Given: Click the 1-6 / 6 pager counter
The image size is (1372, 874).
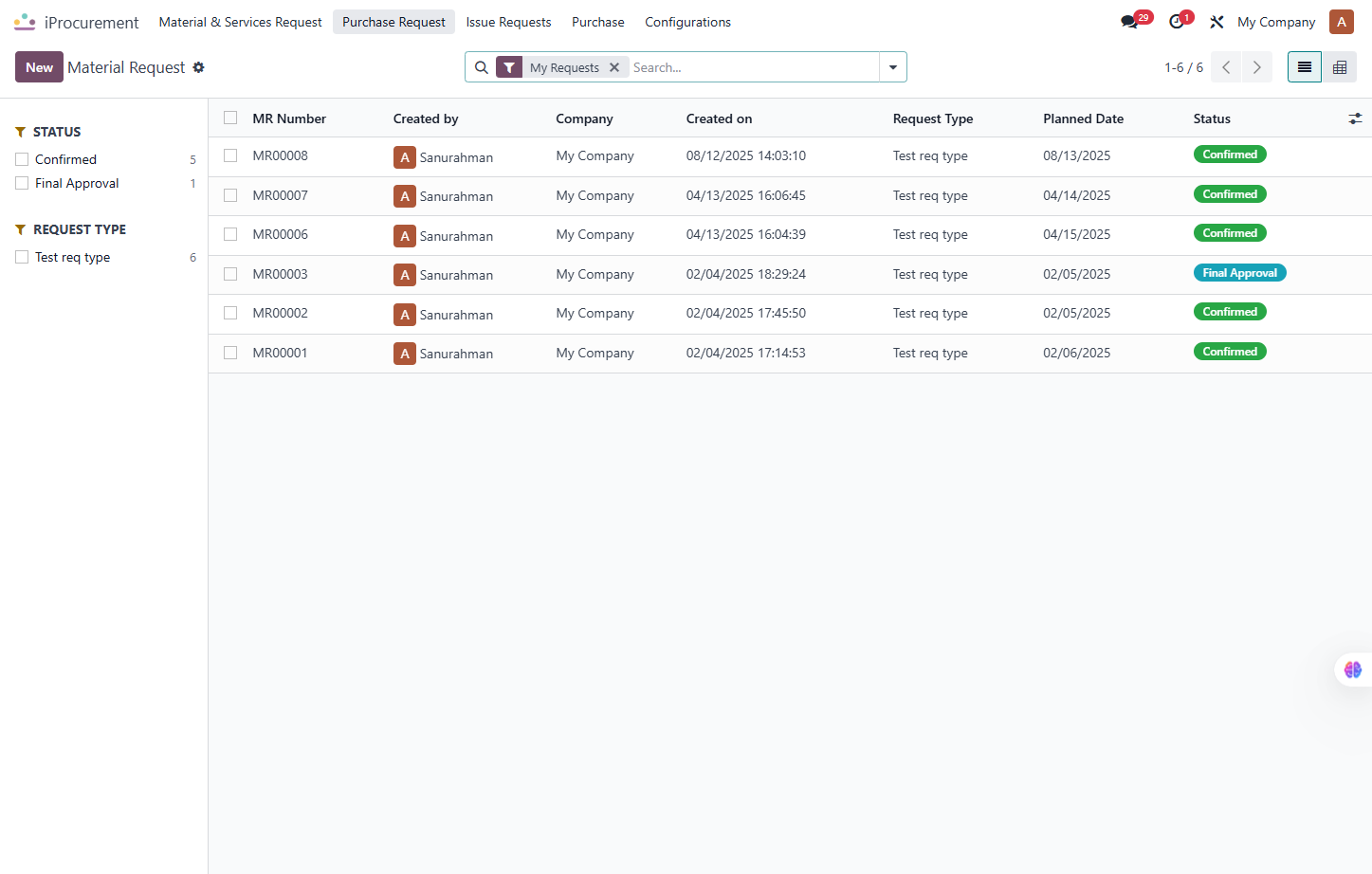Looking at the screenshot, I should click(1183, 67).
